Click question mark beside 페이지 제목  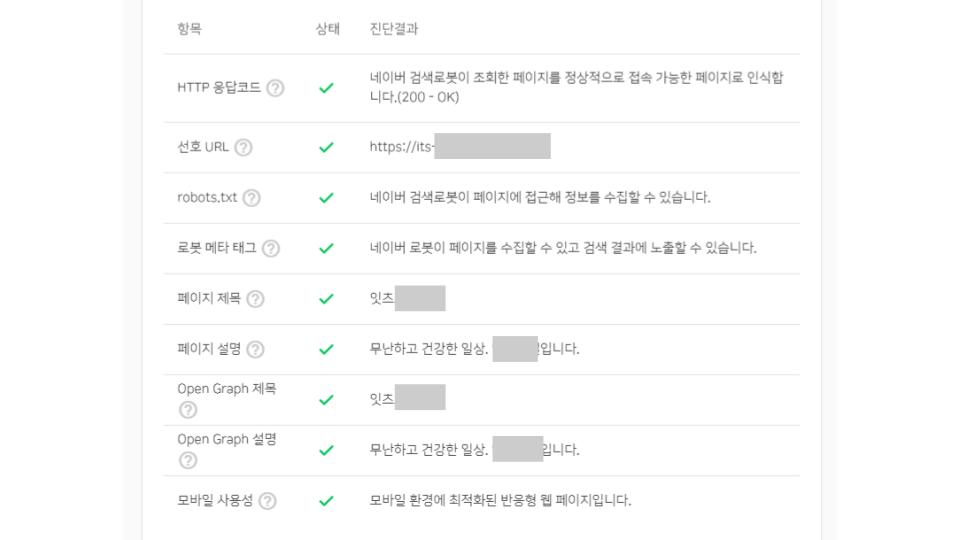click(x=255, y=299)
